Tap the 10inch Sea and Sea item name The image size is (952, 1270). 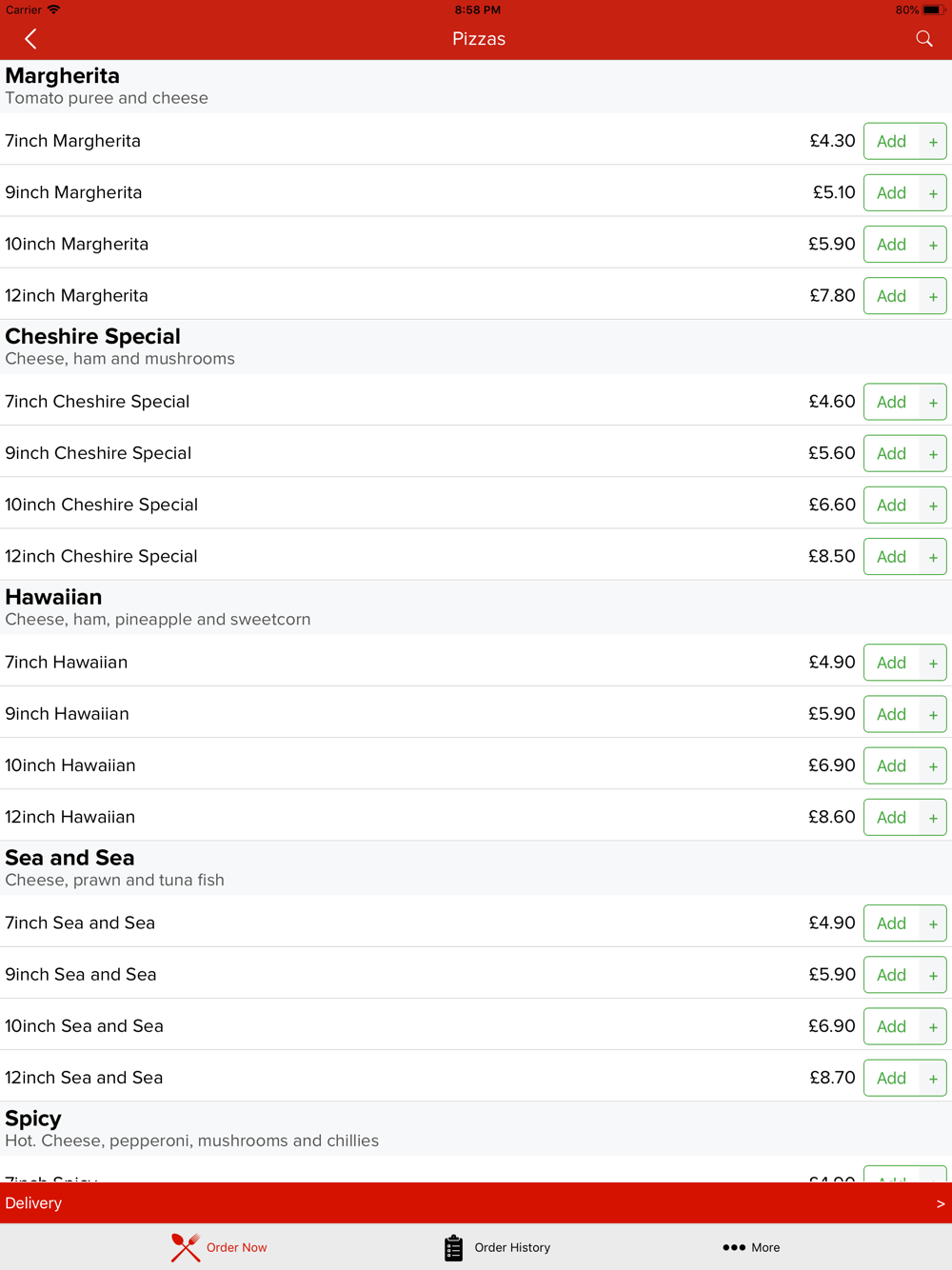tap(84, 1026)
